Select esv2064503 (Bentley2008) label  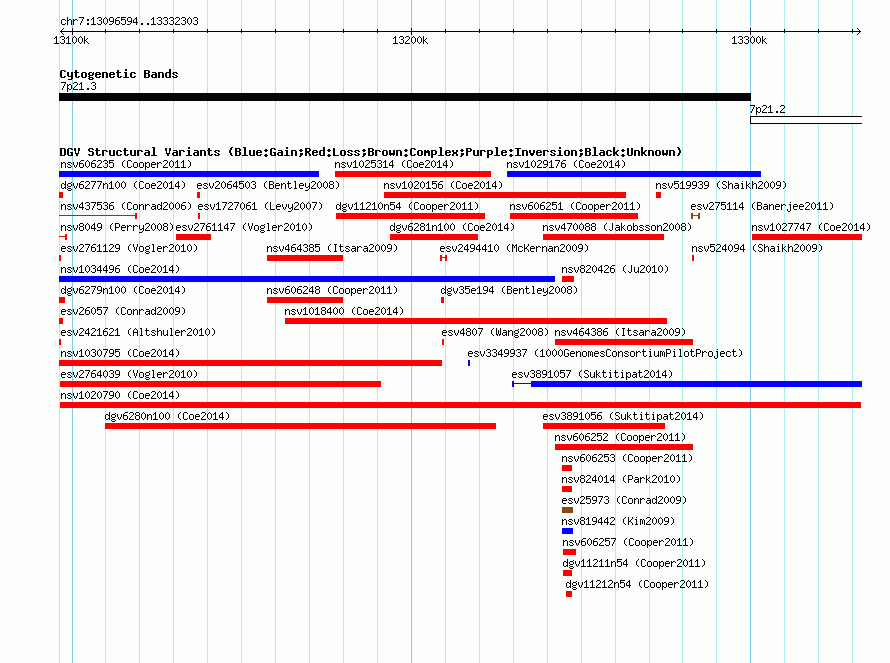[268, 185]
